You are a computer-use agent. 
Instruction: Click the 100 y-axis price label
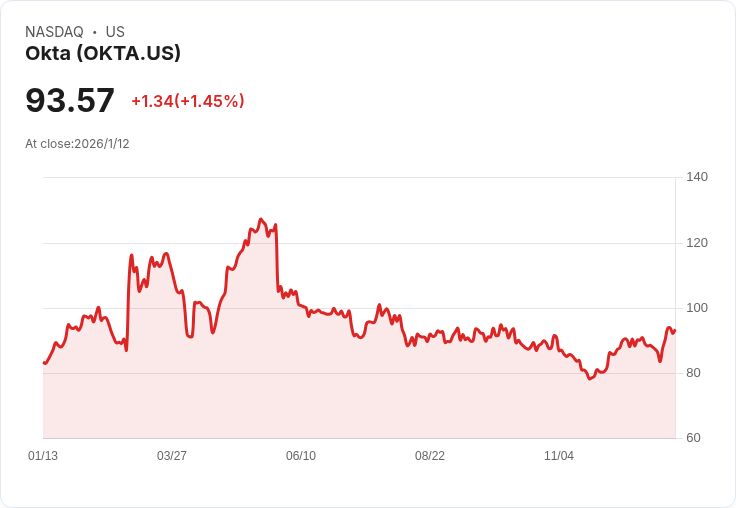[x=697, y=308]
